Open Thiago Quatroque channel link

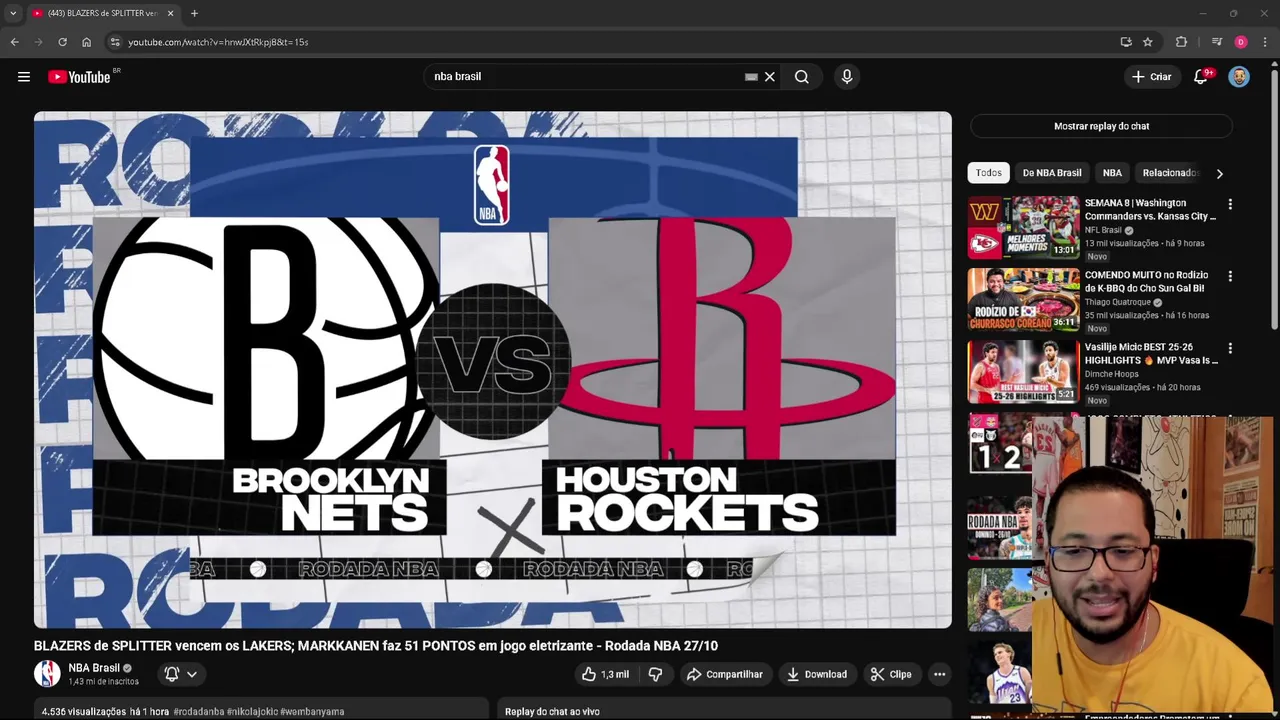pos(1118,302)
